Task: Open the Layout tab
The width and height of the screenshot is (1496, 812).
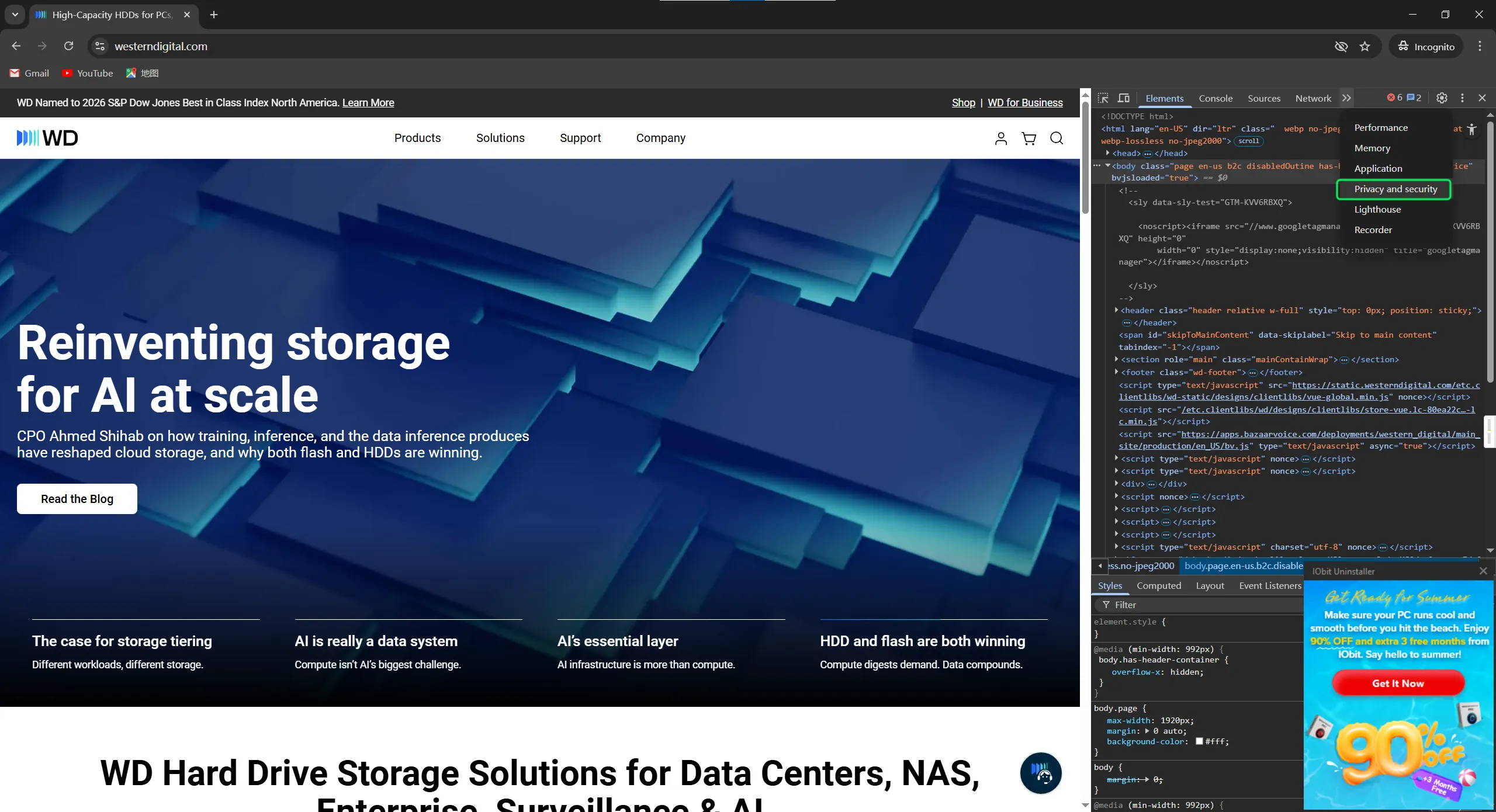Action: point(1210,586)
